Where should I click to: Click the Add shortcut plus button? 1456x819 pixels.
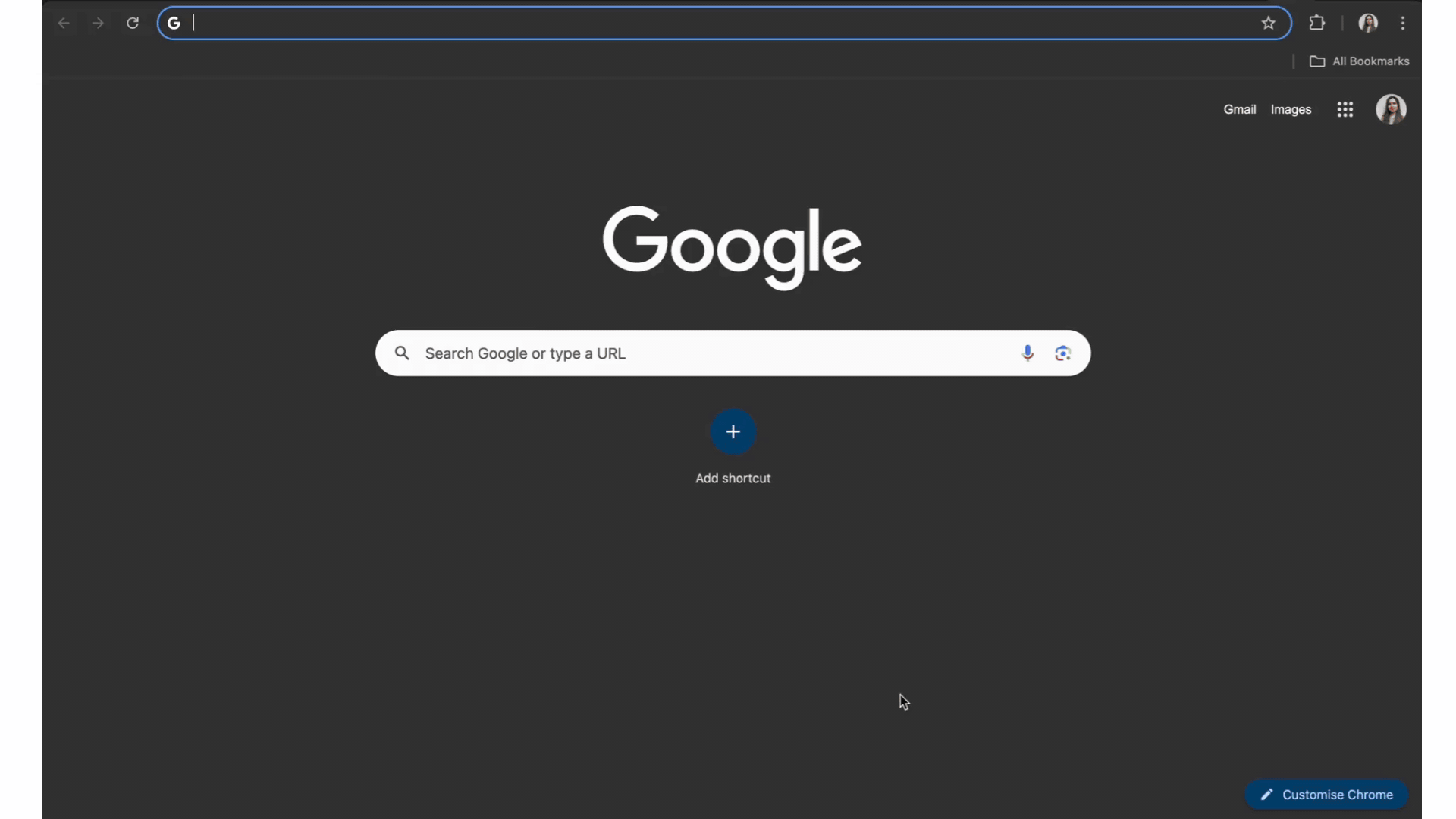point(733,431)
